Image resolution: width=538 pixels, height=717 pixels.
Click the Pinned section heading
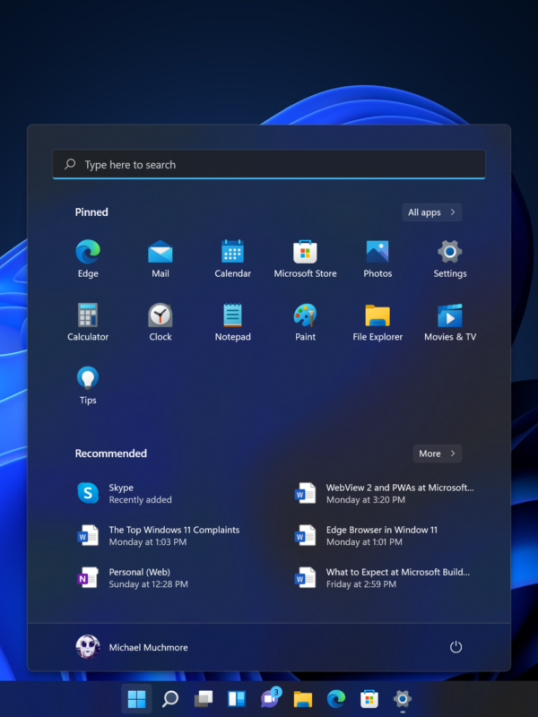(x=91, y=212)
